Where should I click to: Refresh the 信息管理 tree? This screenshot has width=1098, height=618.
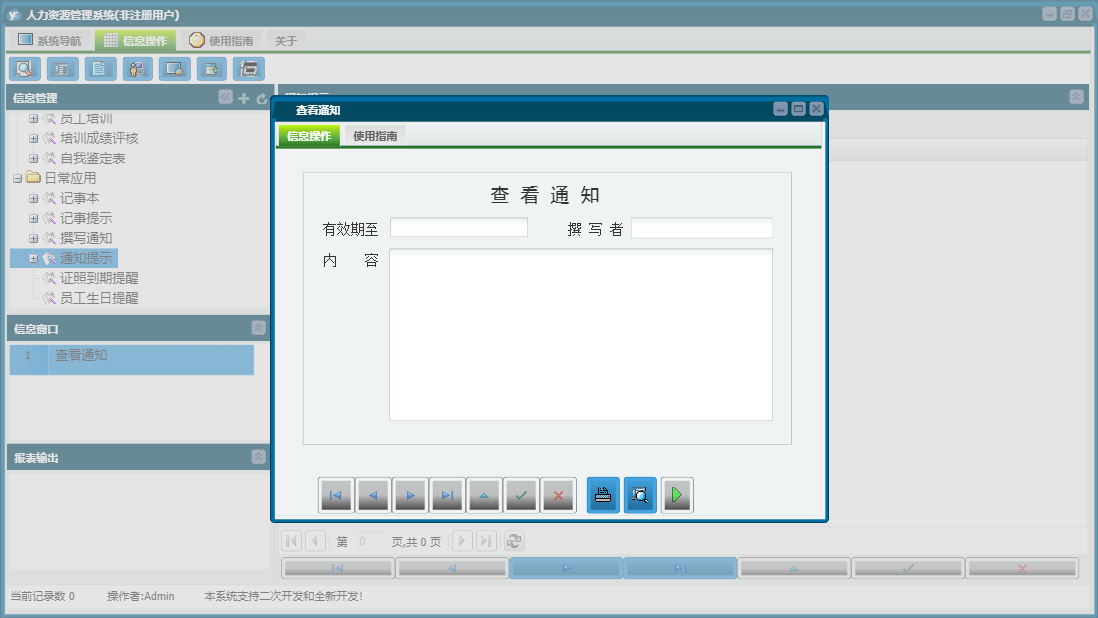(262, 99)
